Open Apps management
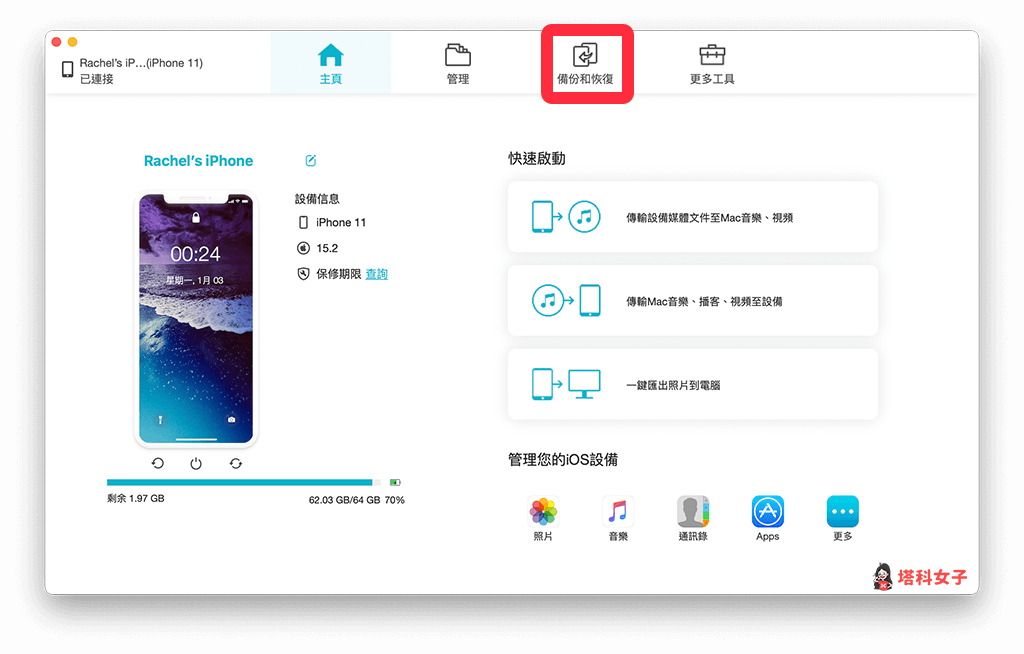This screenshot has height=654, width=1024. [768, 519]
